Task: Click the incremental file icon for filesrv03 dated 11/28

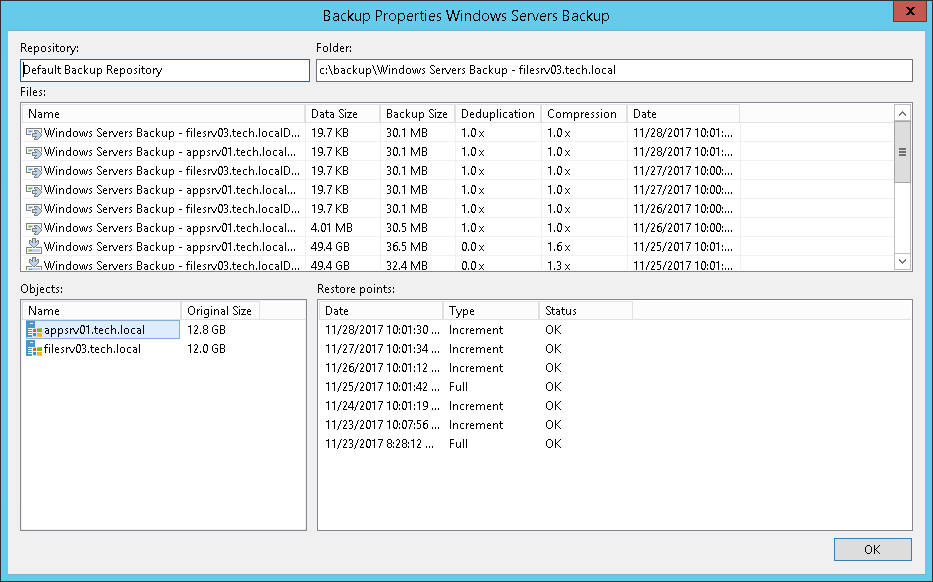Action: click(34, 133)
